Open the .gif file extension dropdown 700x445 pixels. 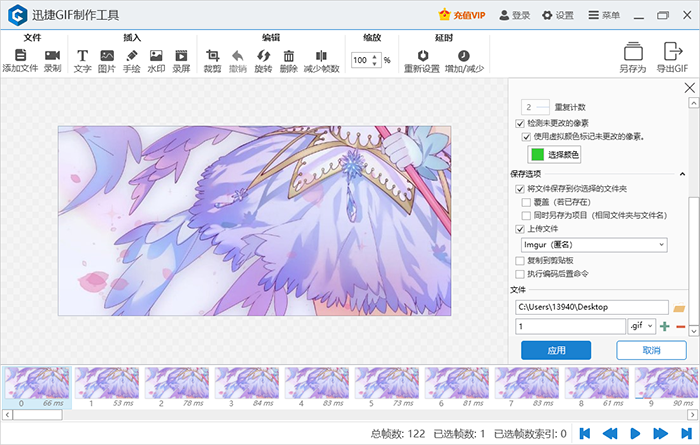point(641,326)
